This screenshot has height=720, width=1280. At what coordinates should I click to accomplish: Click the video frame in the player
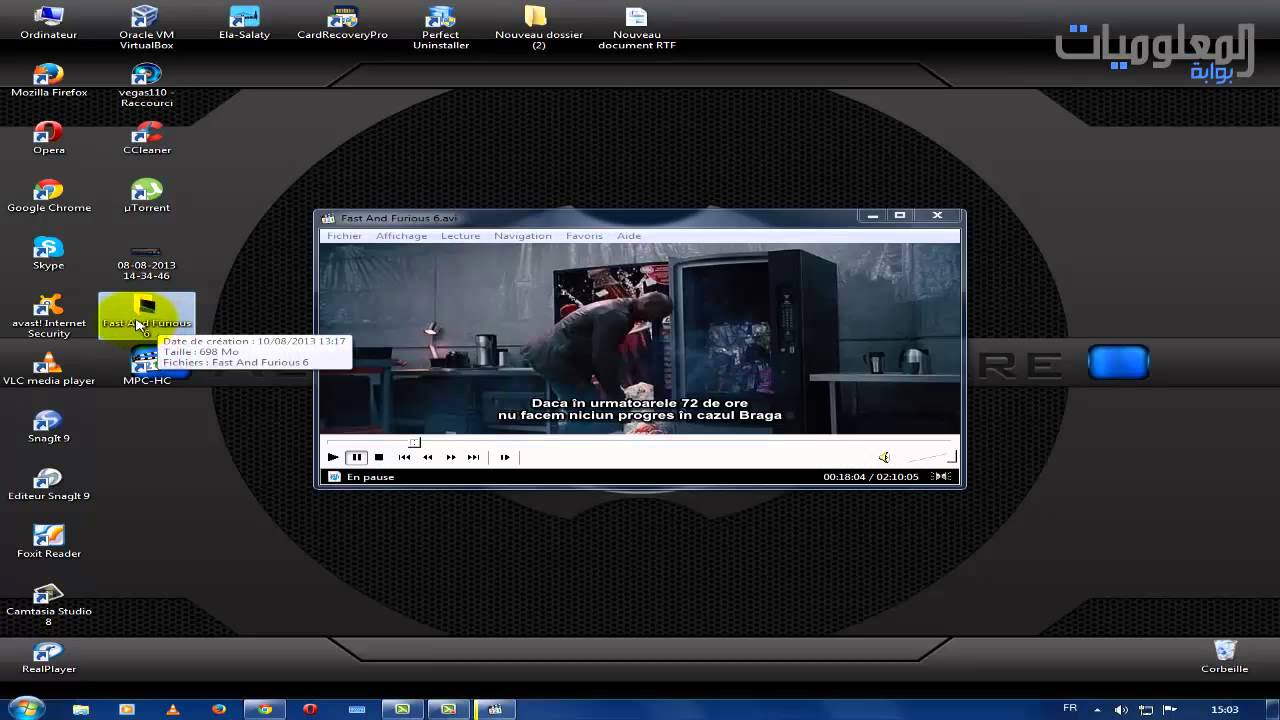click(639, 339)
